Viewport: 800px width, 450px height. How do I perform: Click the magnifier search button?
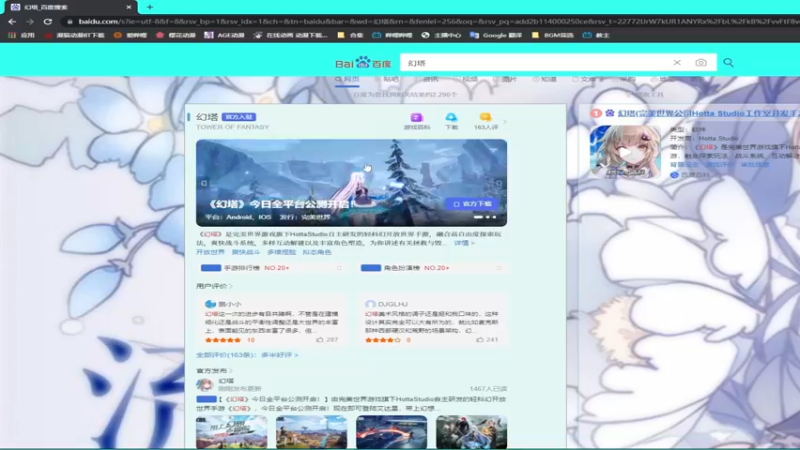(729, 62)
